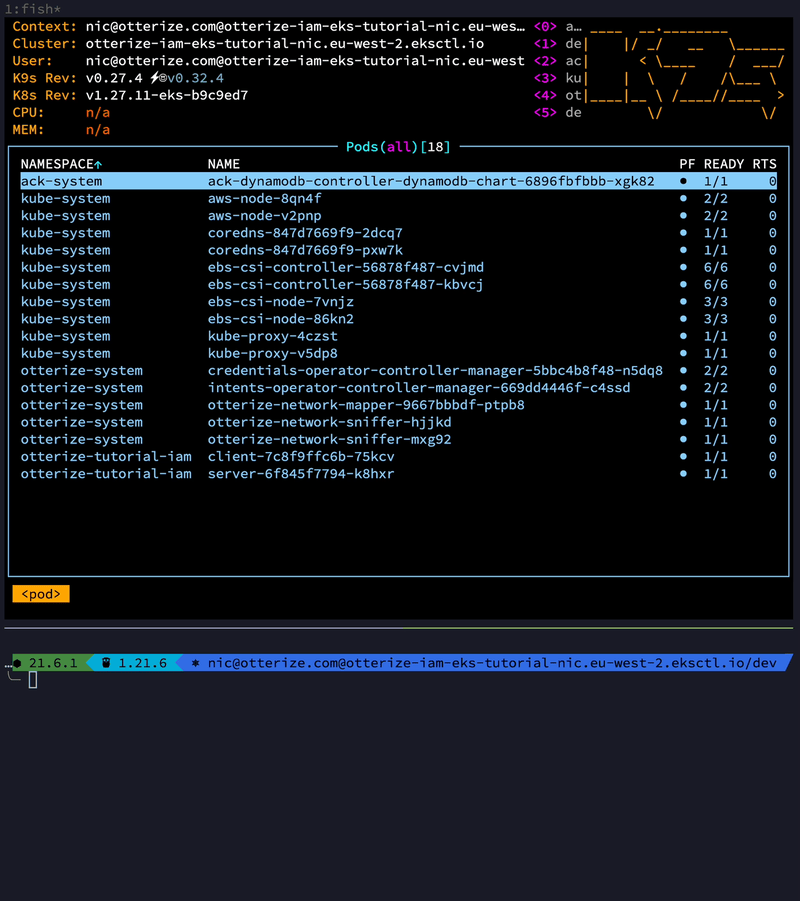The height and width of the screenshot is (901, 800).
Task: Click the Node.js 21.6.1 prompt segment
Action: pos(49,663)
